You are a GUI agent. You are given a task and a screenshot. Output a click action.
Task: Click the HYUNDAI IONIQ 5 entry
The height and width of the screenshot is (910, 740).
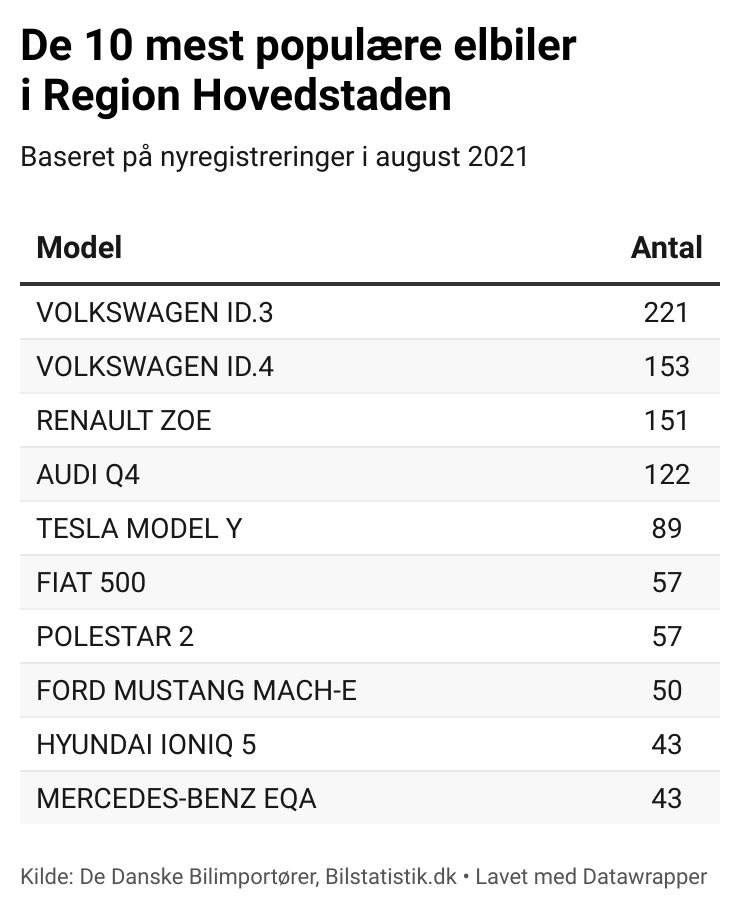point(147,744)
